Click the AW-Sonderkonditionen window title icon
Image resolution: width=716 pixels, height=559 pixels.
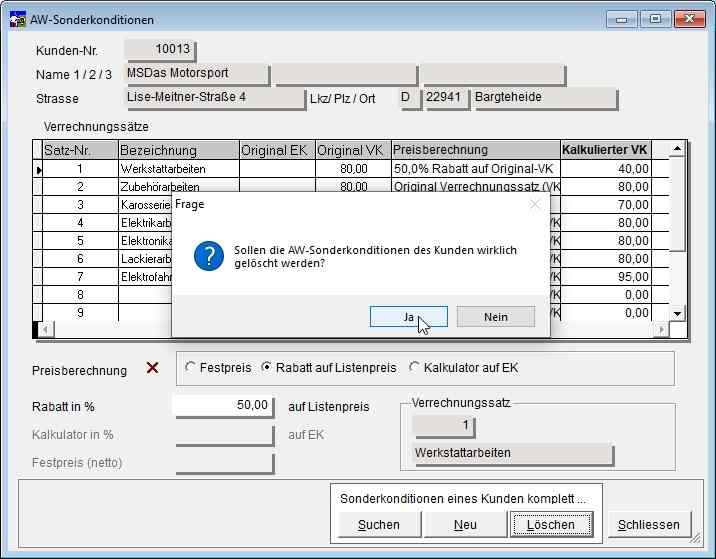coord(18,20)
